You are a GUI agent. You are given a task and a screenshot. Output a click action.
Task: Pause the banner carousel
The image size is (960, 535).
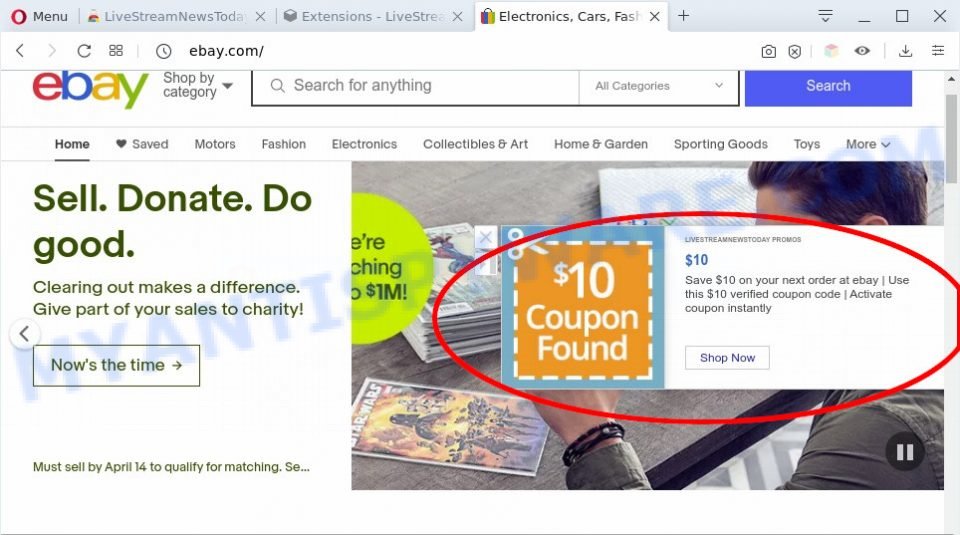point(905,452)
